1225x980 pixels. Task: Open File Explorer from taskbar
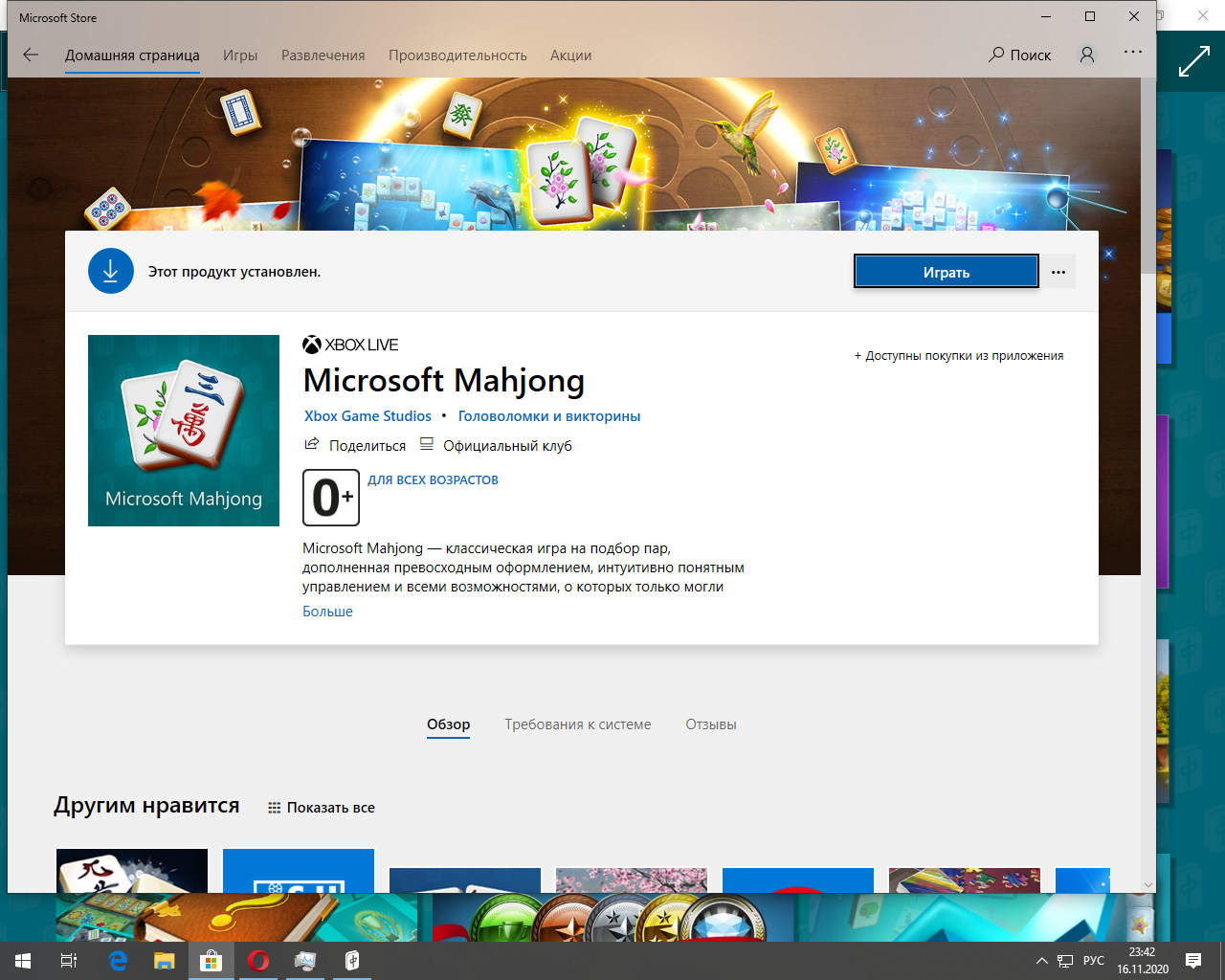165,961
